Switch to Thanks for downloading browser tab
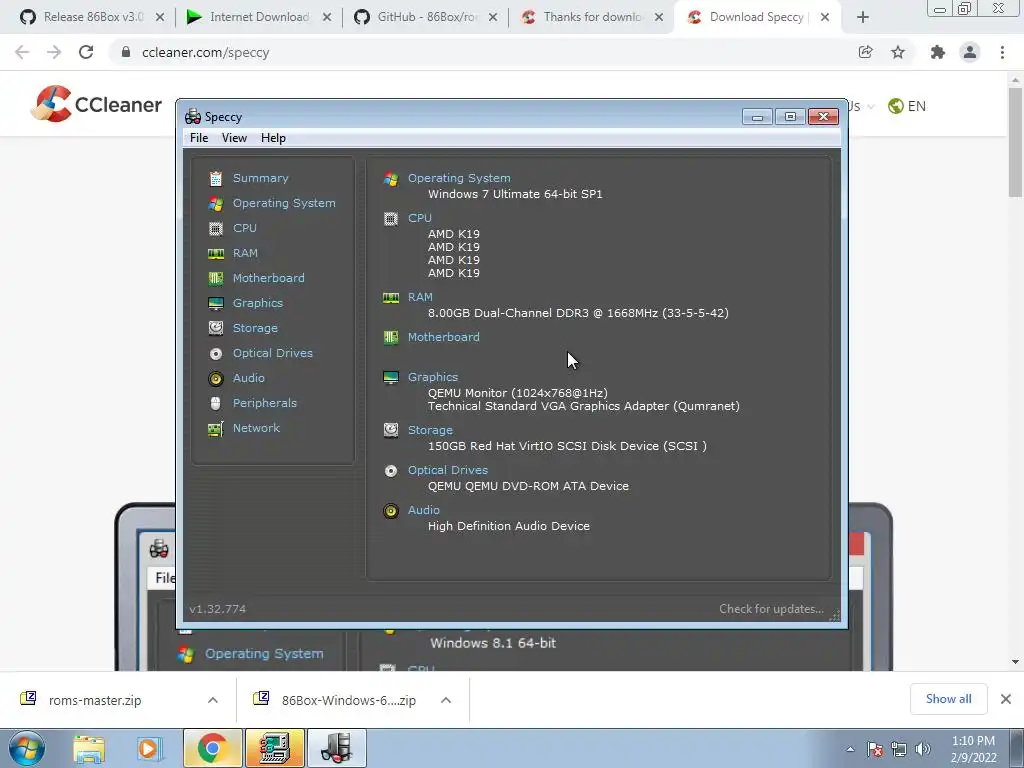This screenshot has height=768, width=1024. (x=592, y=17)
